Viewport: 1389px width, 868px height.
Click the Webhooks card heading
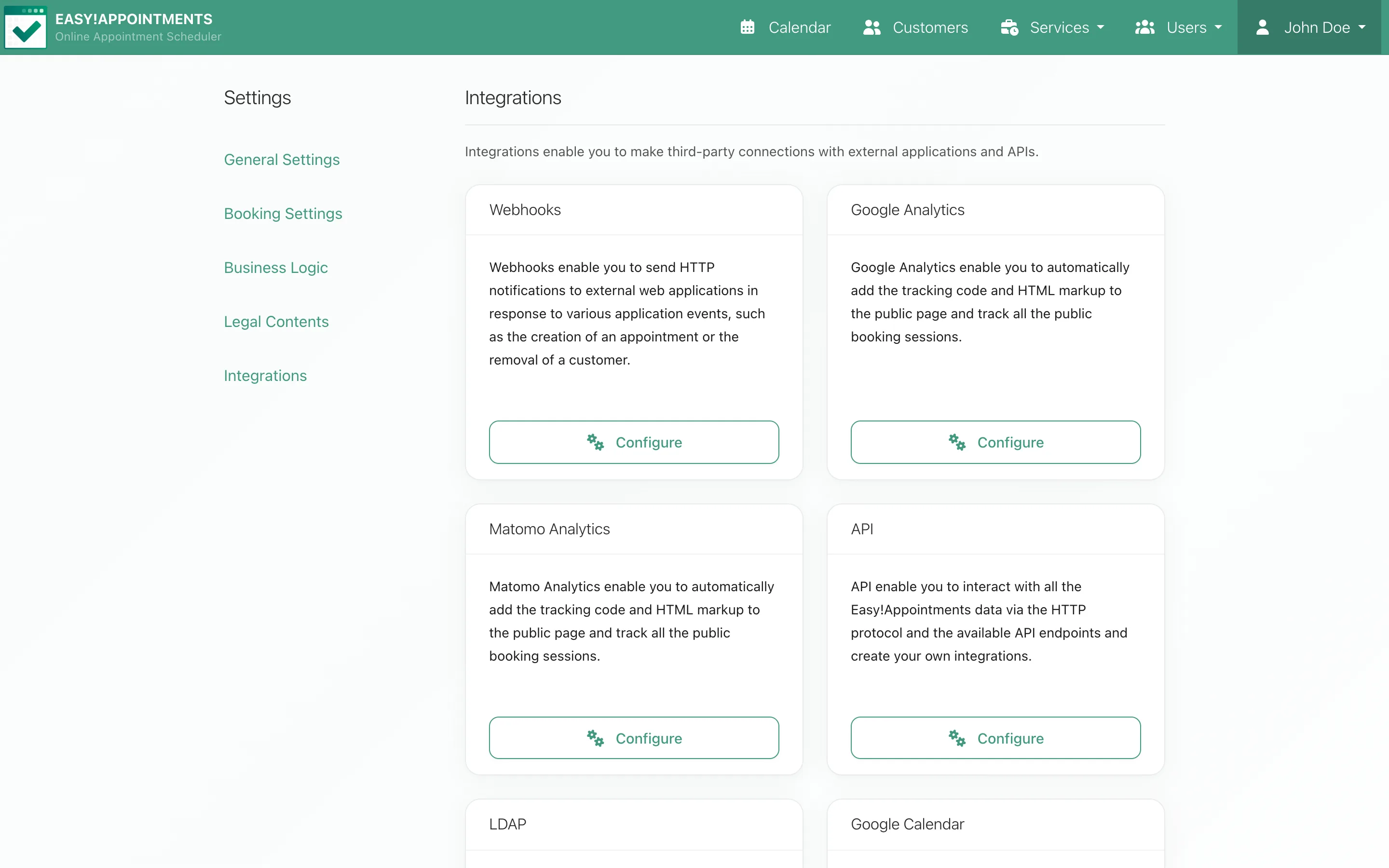point(525,210)
